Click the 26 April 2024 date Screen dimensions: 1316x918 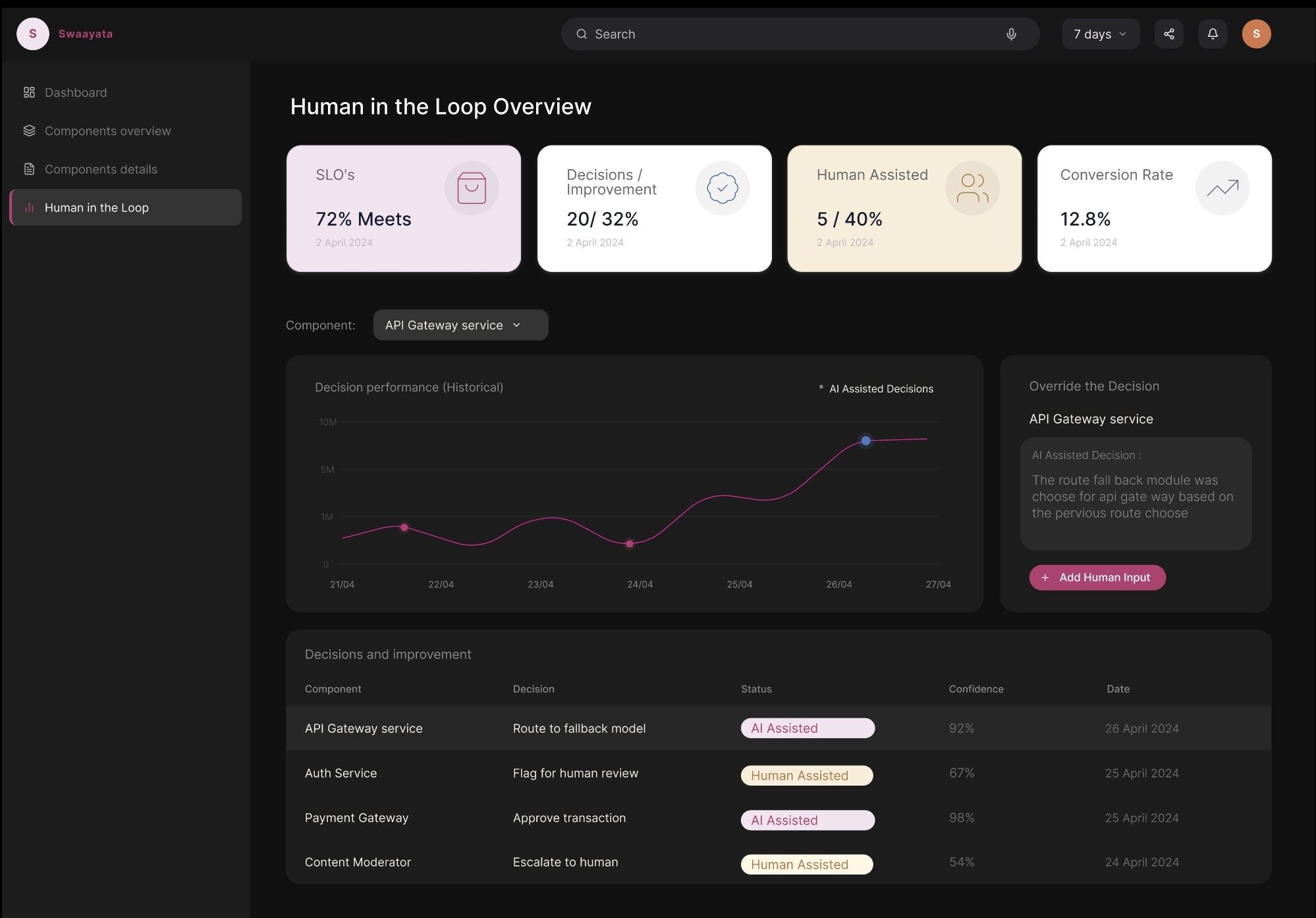[x=1141, y=728]
